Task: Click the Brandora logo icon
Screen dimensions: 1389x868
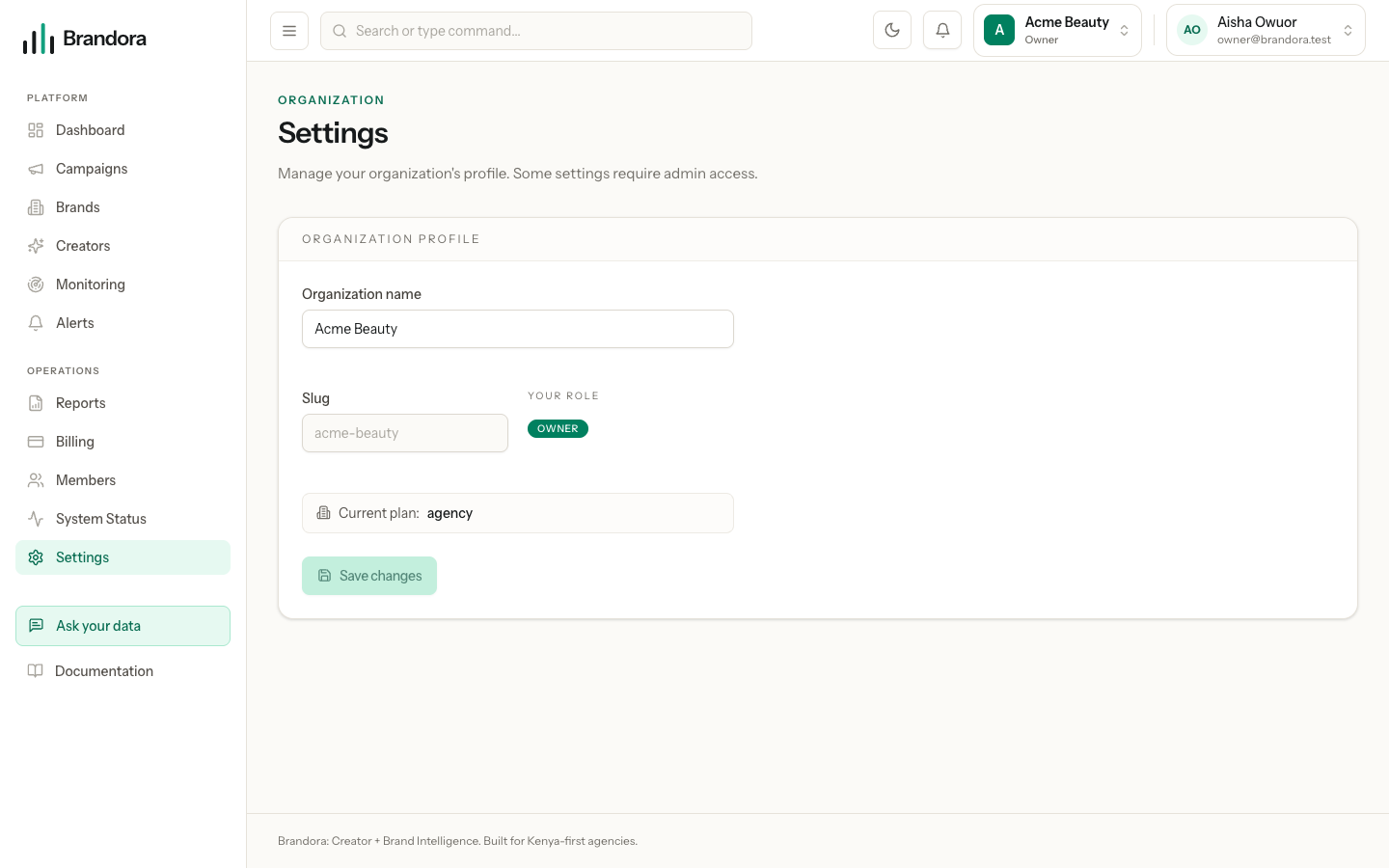Action: [39, 39]
